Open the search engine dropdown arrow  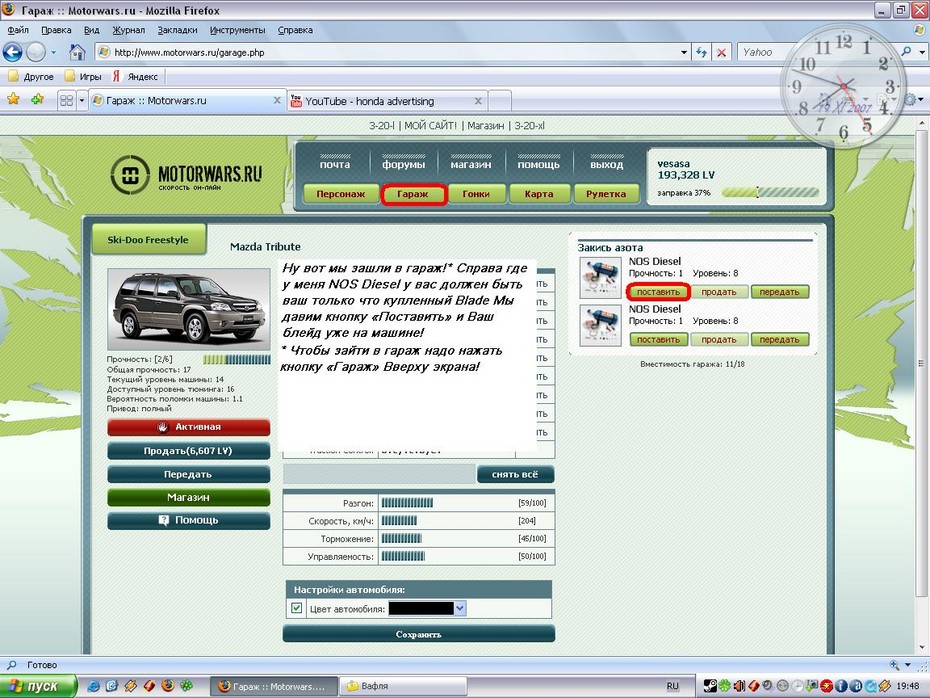[x=922, y=52]
